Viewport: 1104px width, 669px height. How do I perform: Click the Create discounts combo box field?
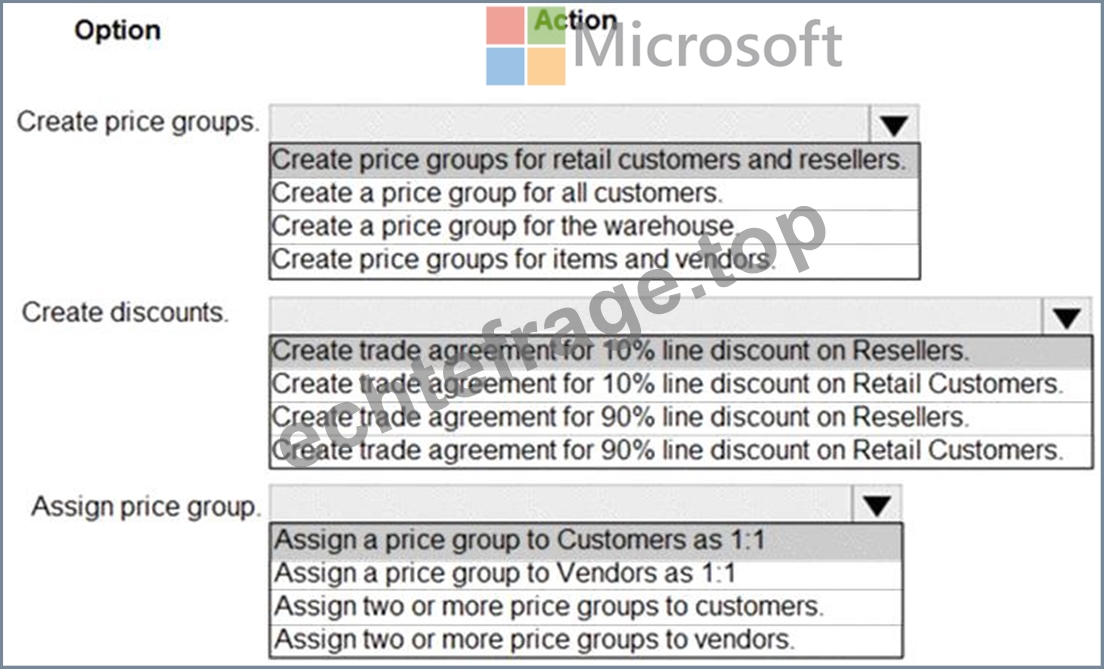(x=656, y=316)
